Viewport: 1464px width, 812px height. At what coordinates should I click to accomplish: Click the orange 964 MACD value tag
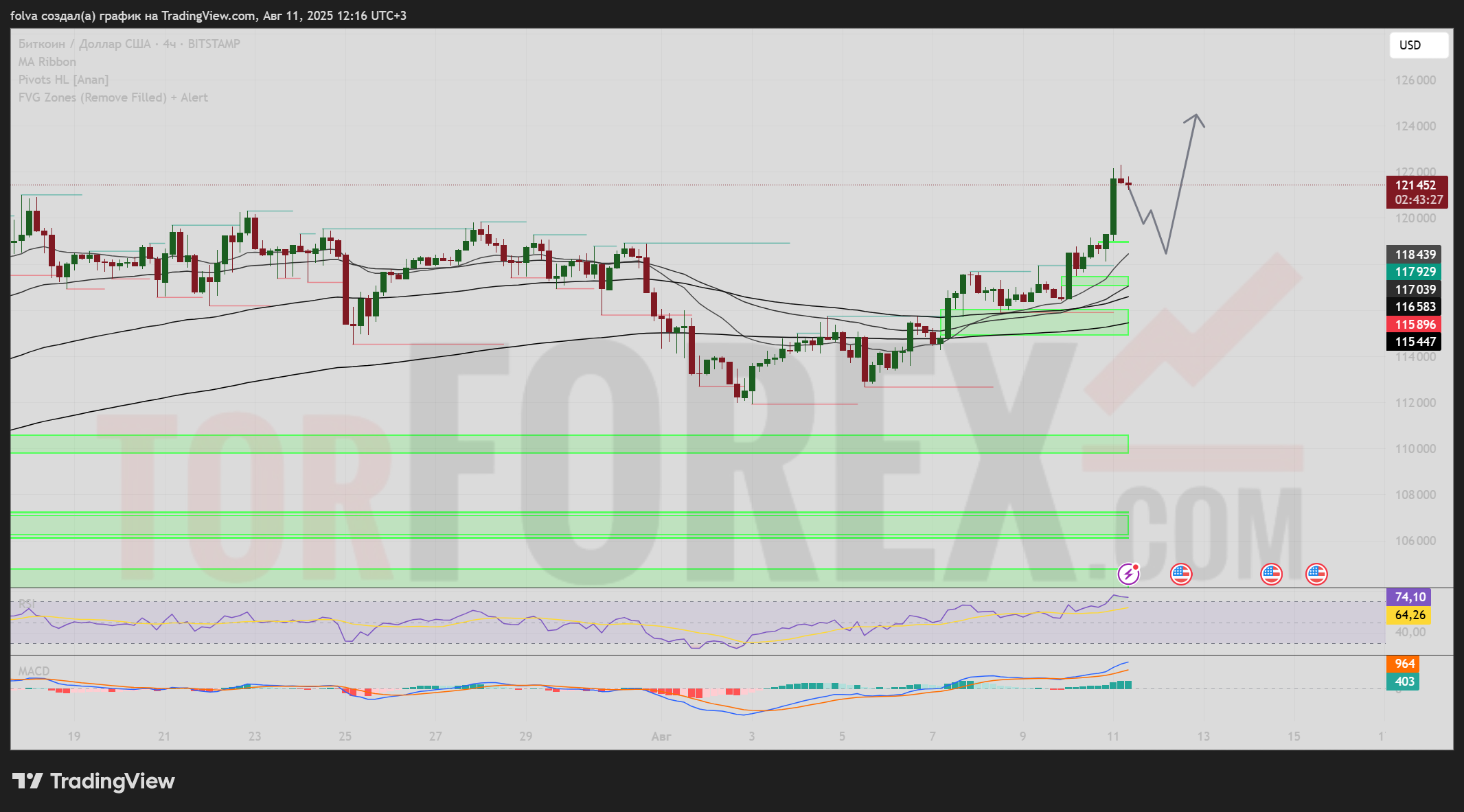pos(1404,664)
